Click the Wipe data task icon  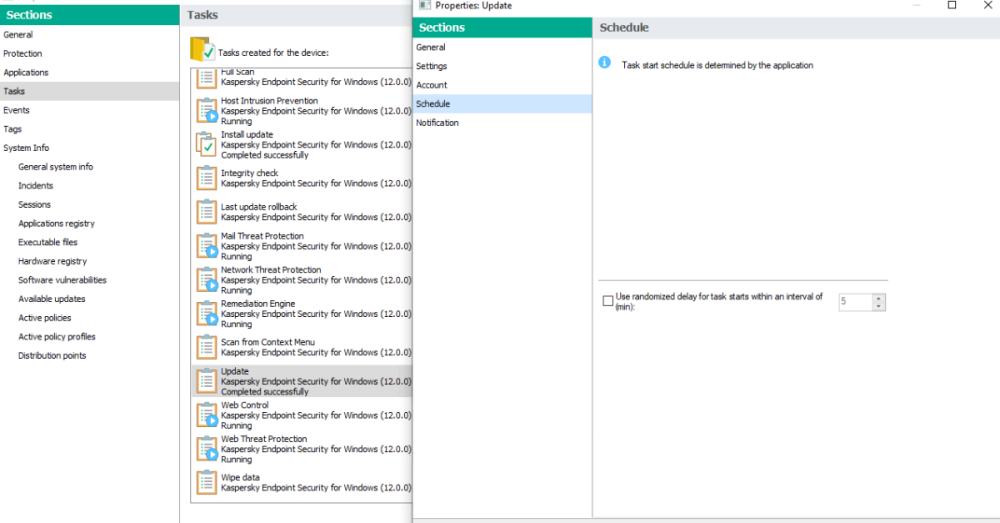click(206, 482)
